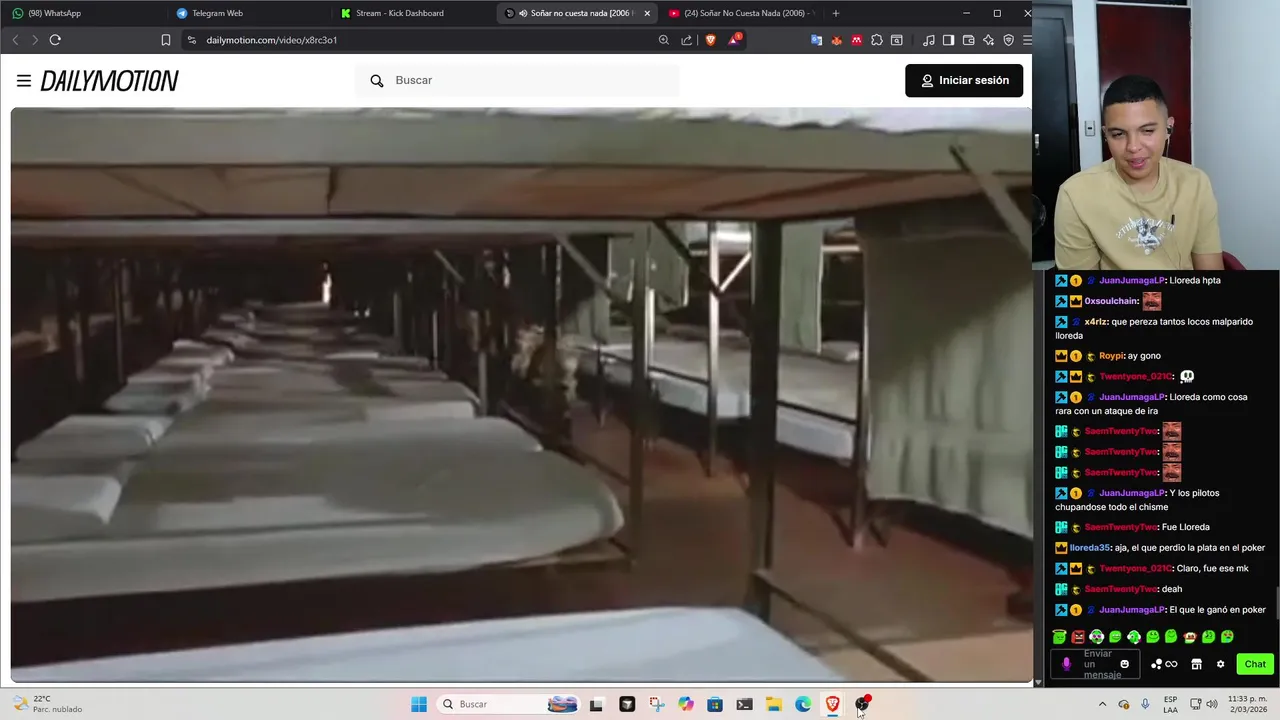
Task: Click the share page icon
Action: [x=687, y=40]
